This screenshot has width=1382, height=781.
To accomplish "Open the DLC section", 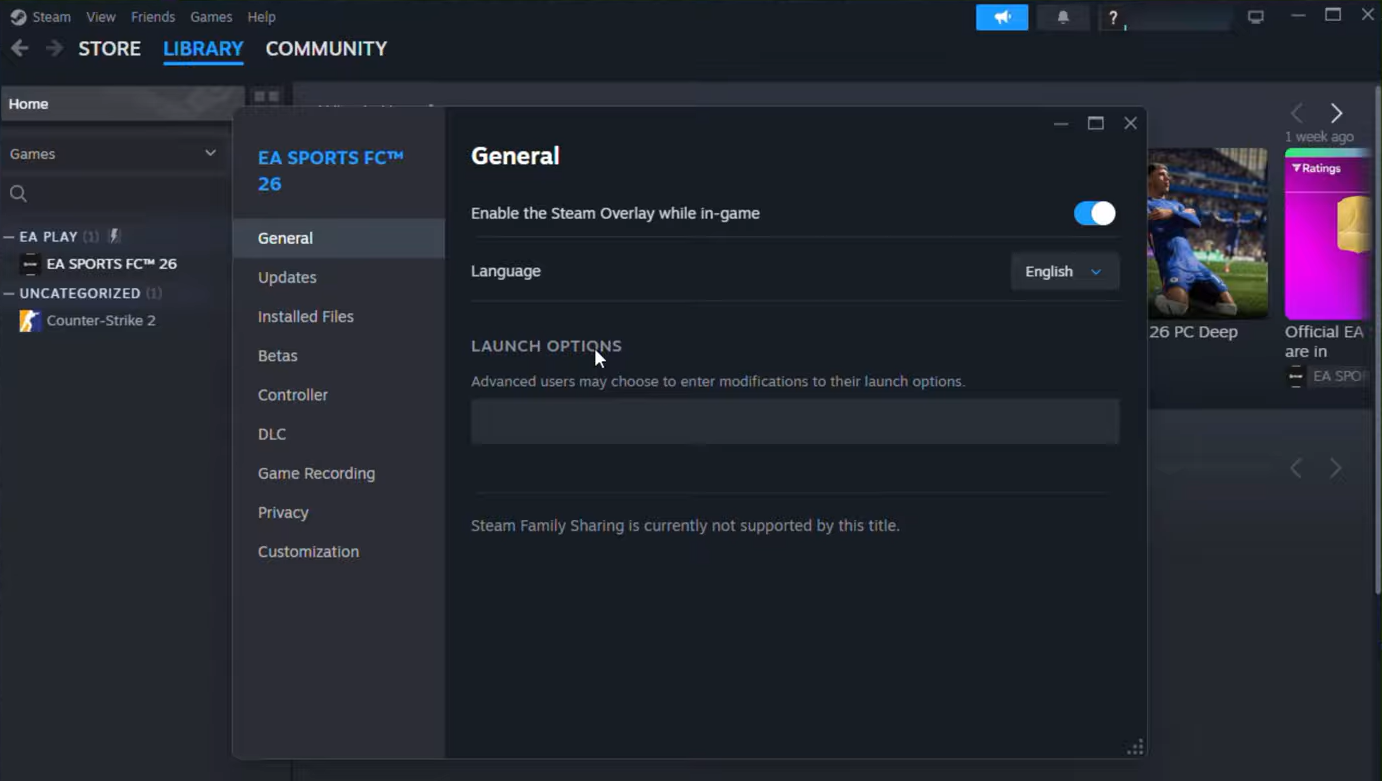I will [x=339, y=434].
